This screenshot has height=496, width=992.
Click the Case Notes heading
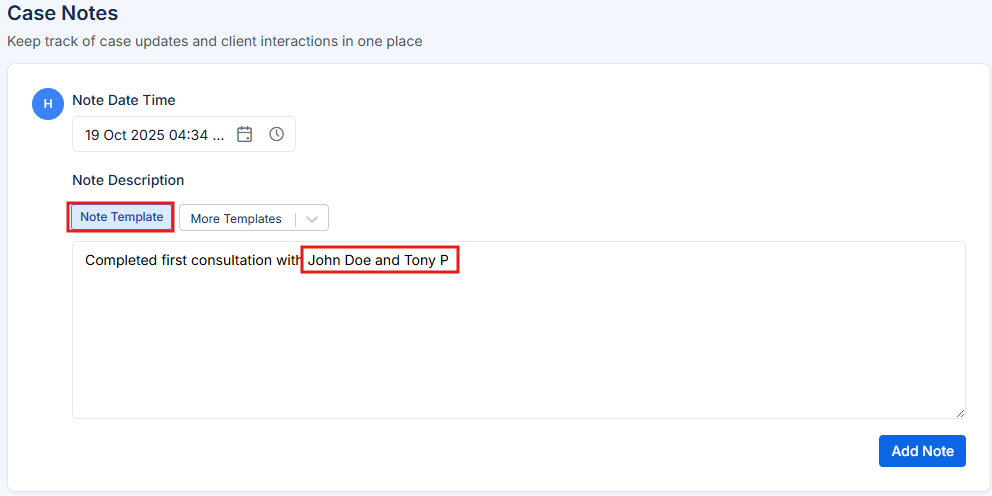pyautogui.click(x=63, y=12)
